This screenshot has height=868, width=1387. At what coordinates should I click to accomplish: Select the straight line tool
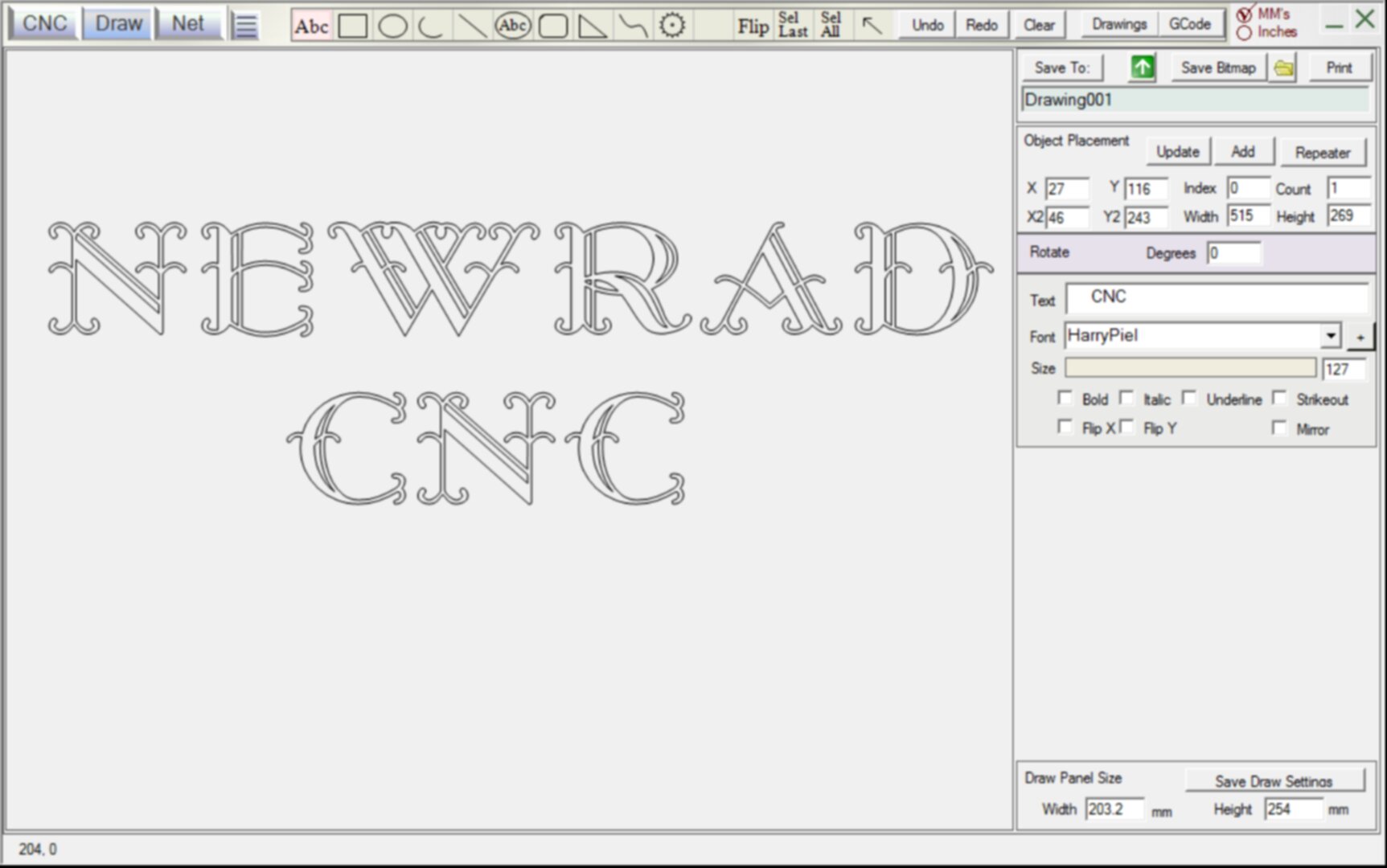[472, 27]
